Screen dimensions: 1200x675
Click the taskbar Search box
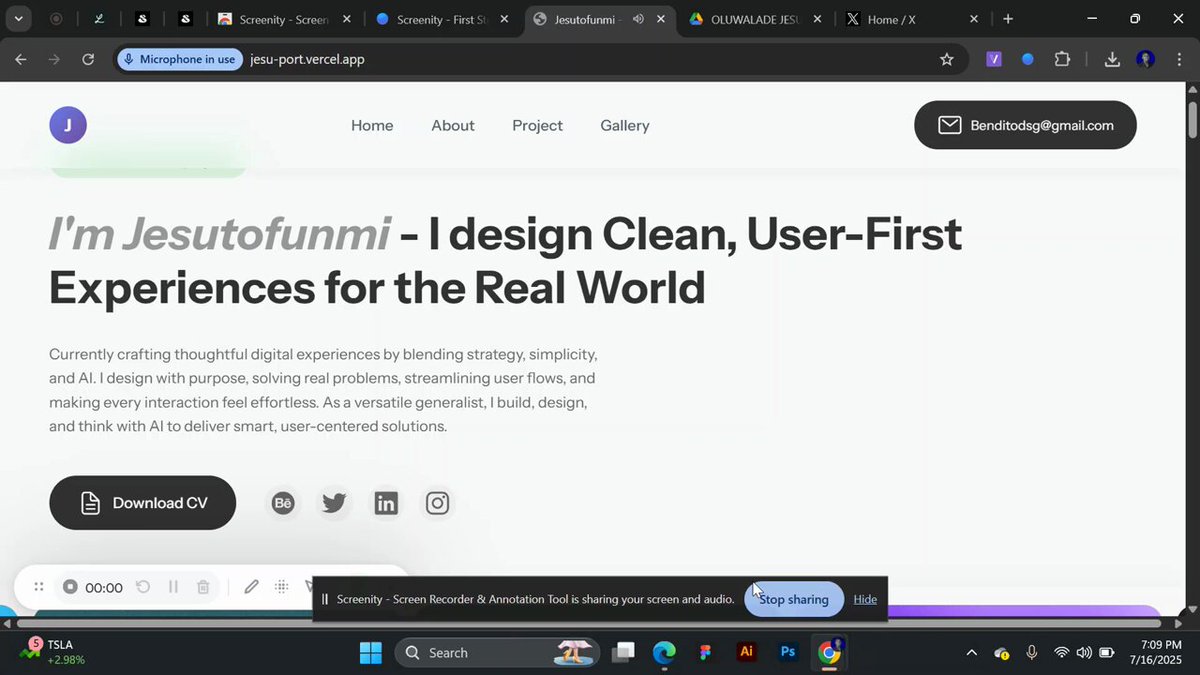(x=496, y=652)
